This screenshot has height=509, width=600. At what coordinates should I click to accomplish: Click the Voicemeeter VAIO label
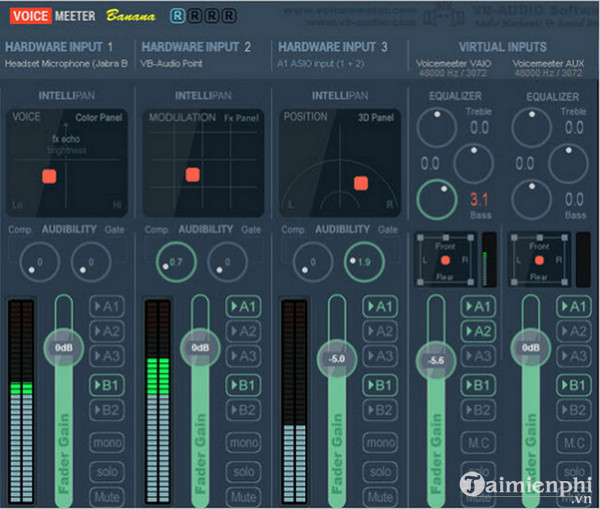pyautogui.click(x=453, y=64)
